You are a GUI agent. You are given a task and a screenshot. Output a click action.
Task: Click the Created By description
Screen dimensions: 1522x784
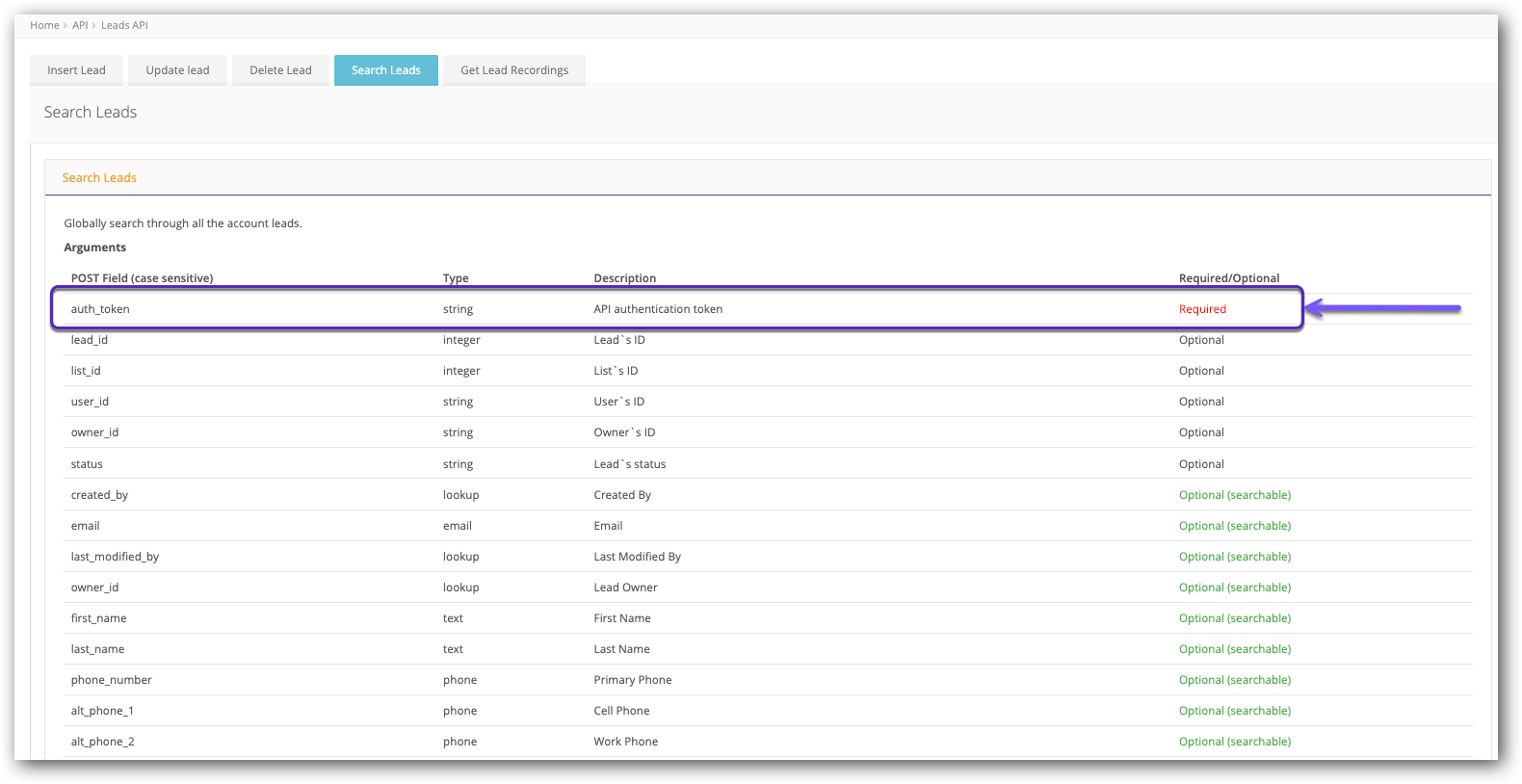622,495
